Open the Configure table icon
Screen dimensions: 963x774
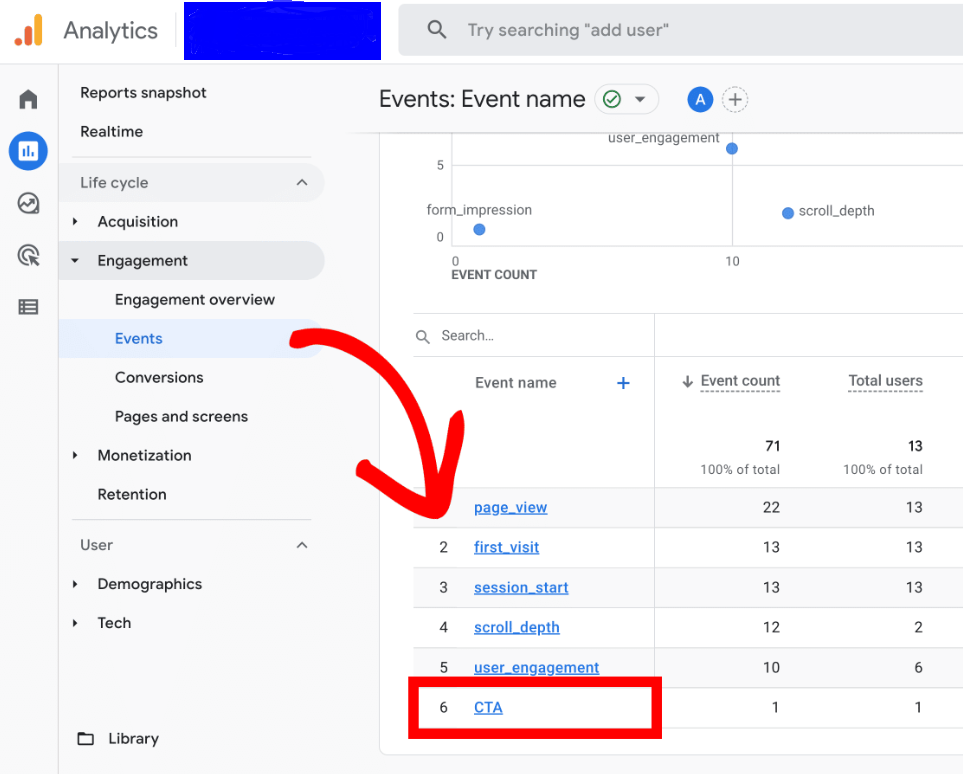click(x=28, y=307)
